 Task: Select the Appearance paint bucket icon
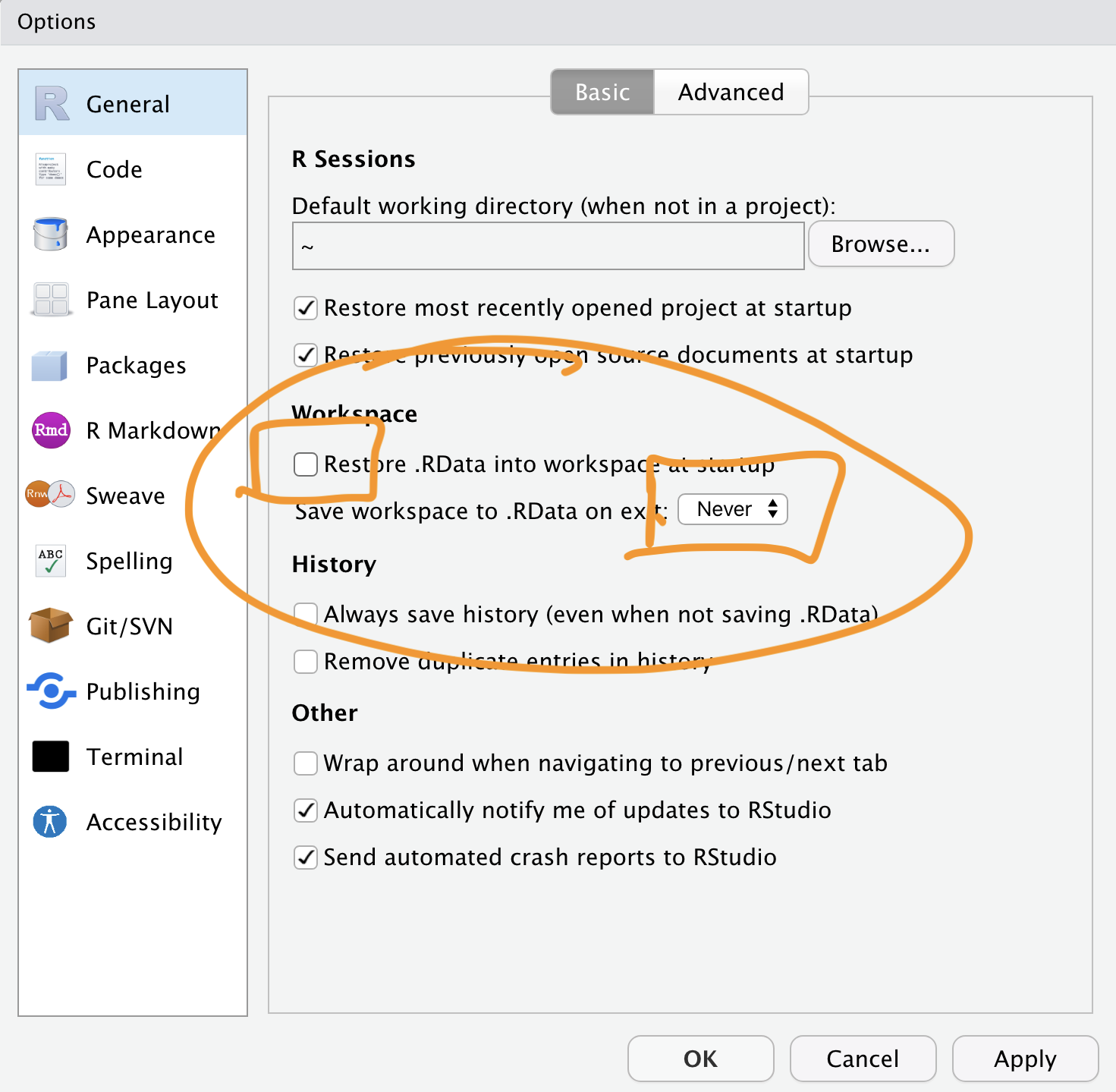(x=50, y=234)
